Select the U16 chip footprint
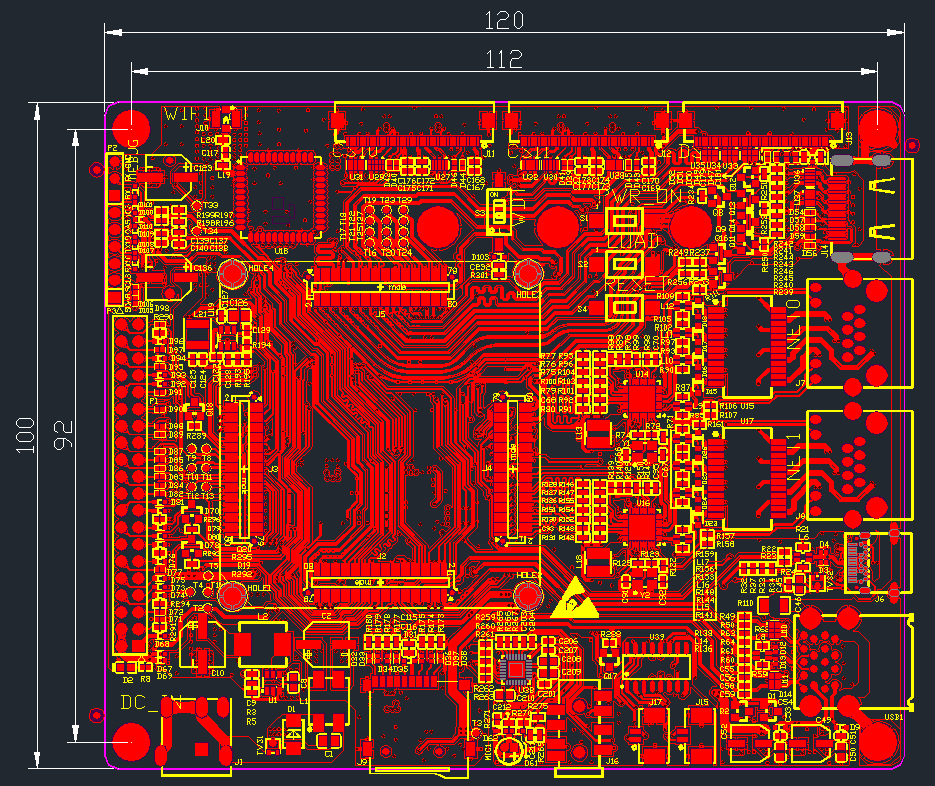Screen dimensions: 935x786 click(x=642, y=527)
